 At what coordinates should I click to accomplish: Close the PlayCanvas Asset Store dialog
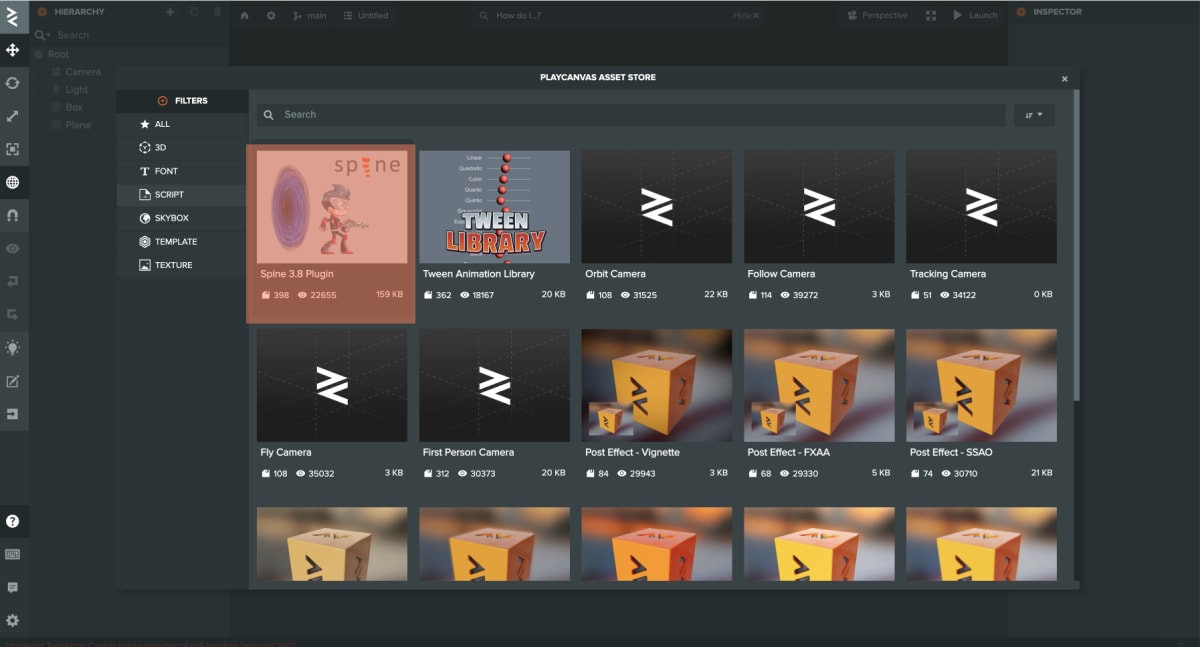(1065, 78)
